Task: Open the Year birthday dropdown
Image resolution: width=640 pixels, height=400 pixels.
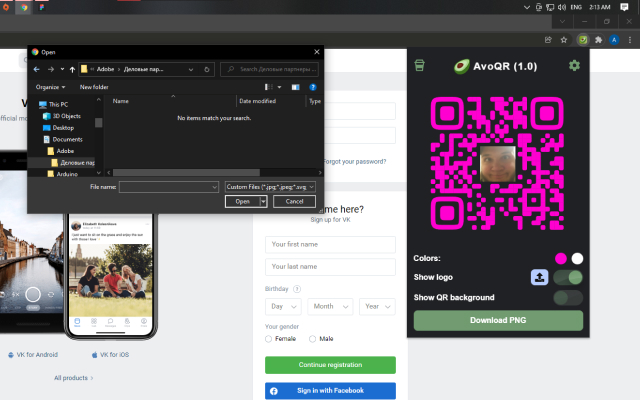Action: (378, 307)
